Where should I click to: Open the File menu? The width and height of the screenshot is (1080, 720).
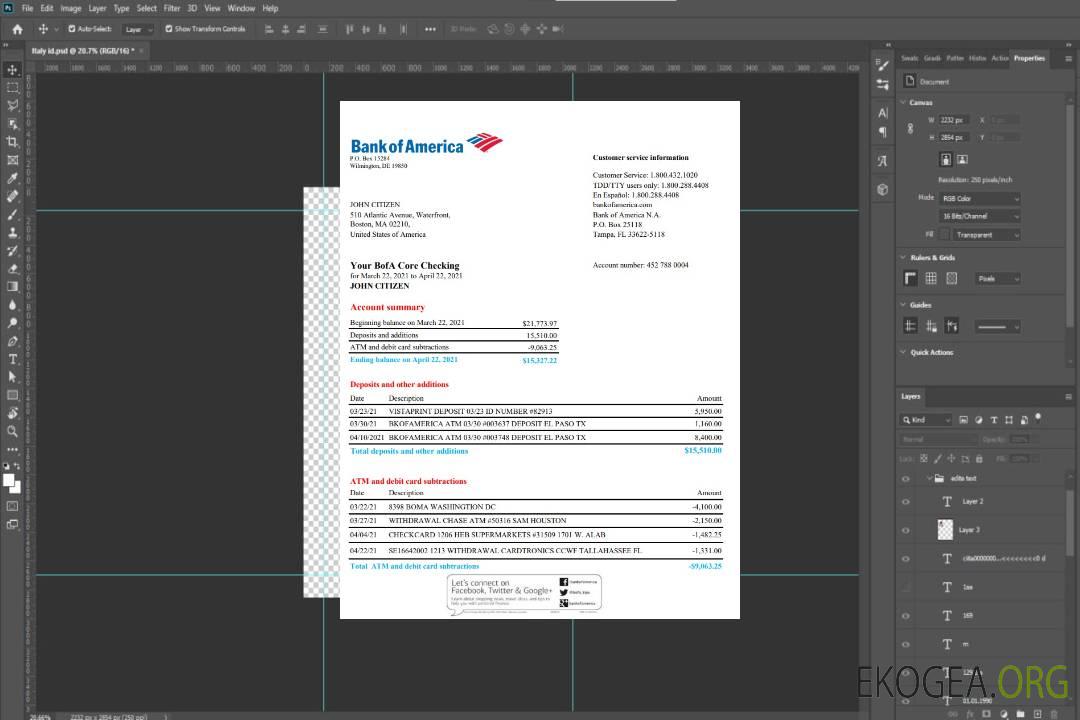coord(28,8)
